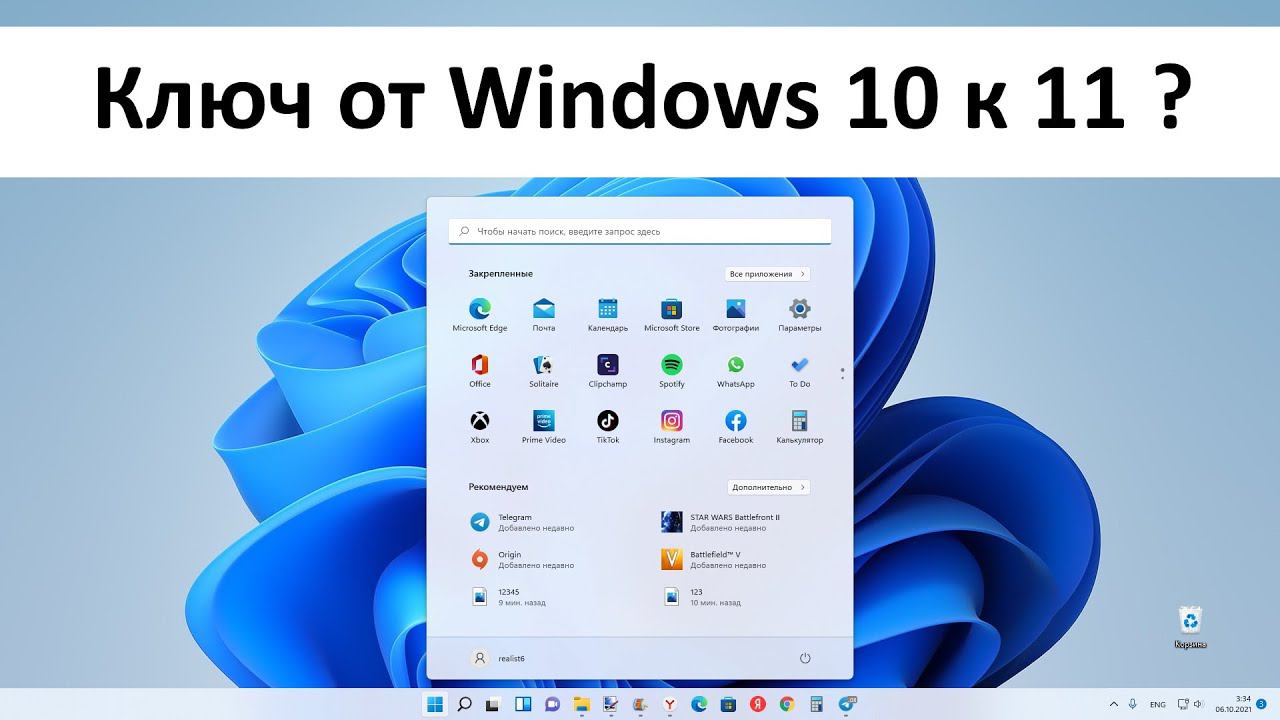Open "Все приложения" all apps list
Screen dimensions: 1280x720
767,274
